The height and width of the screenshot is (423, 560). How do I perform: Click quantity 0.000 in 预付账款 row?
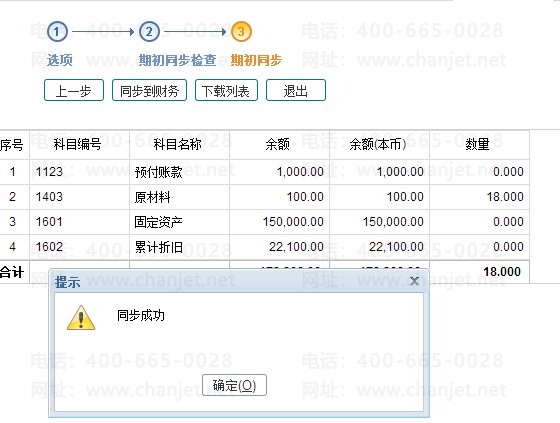[x=509, y=172]
